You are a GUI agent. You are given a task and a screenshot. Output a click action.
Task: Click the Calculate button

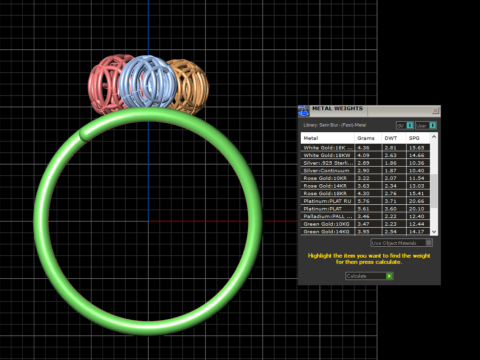click(369, 276)
